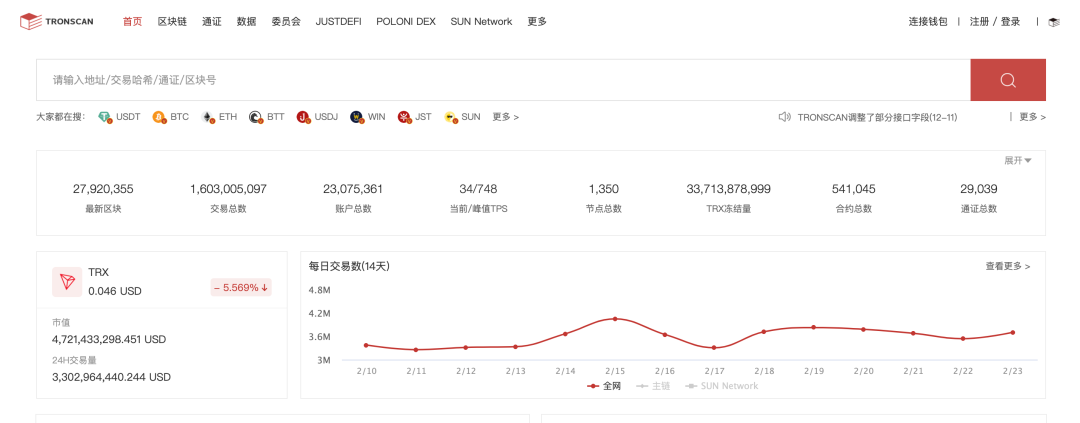Go to the 首页 tab
The height and width of the screenshot is (423, 1080).
coord(132,21)
